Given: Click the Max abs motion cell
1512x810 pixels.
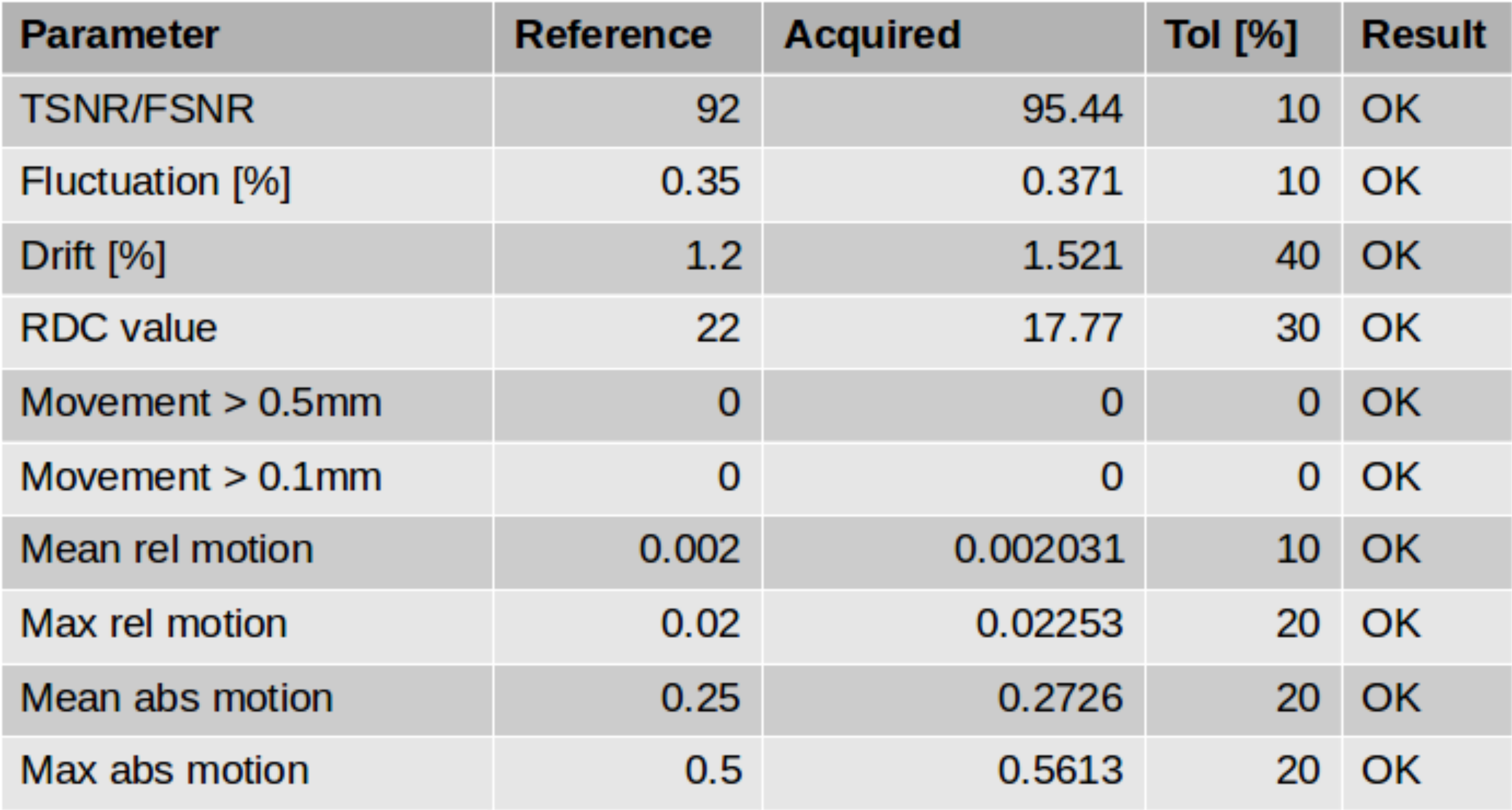Looking at the screenshot, I should point(164,771).
